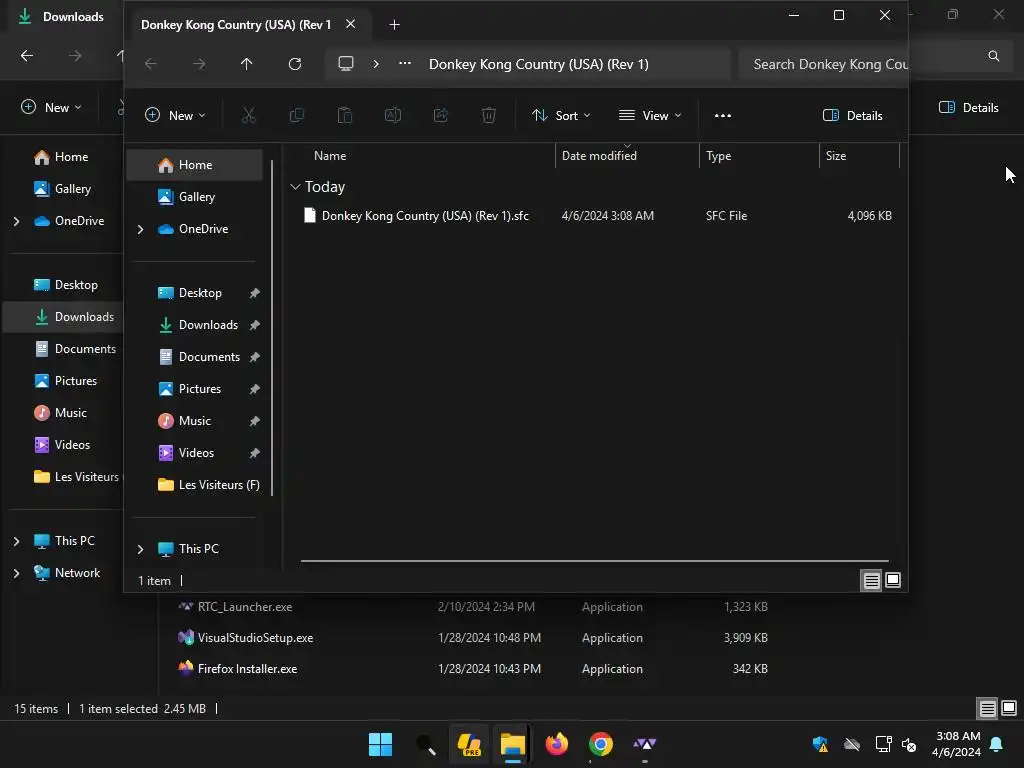The image size is (1024, 768).
Task: Launch Google Chrome from the taskbar
Action: 601,744
